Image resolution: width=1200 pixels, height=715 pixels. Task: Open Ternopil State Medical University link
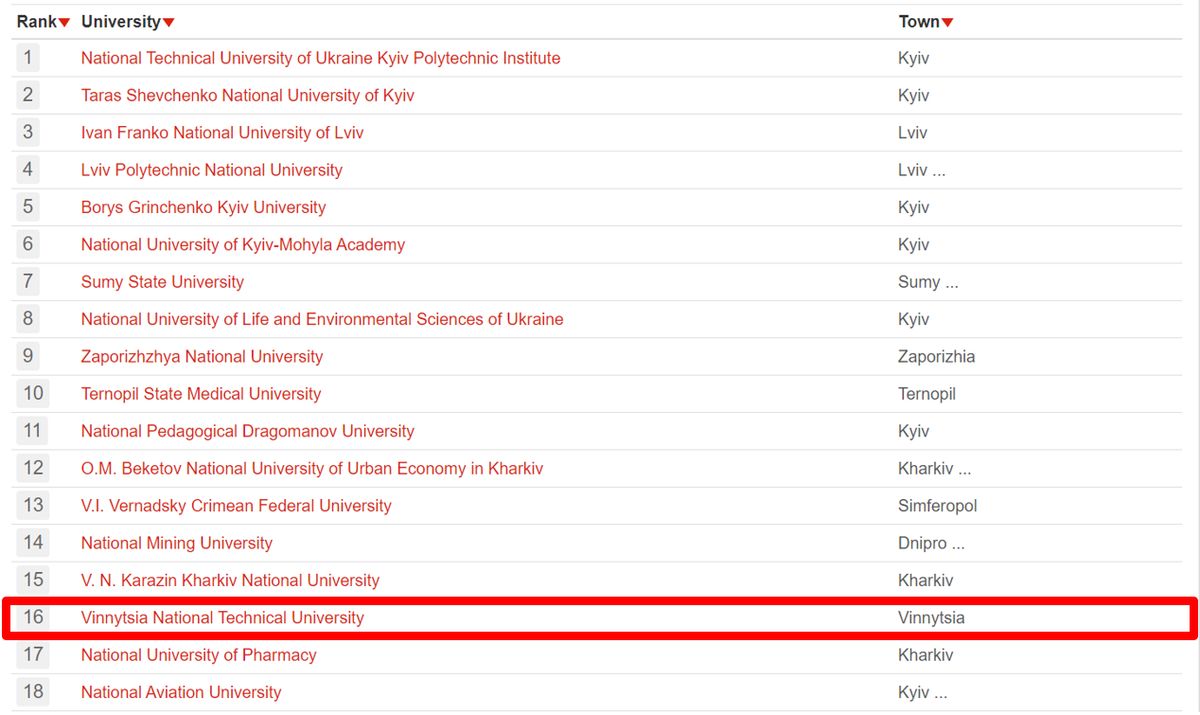point(201,394)
